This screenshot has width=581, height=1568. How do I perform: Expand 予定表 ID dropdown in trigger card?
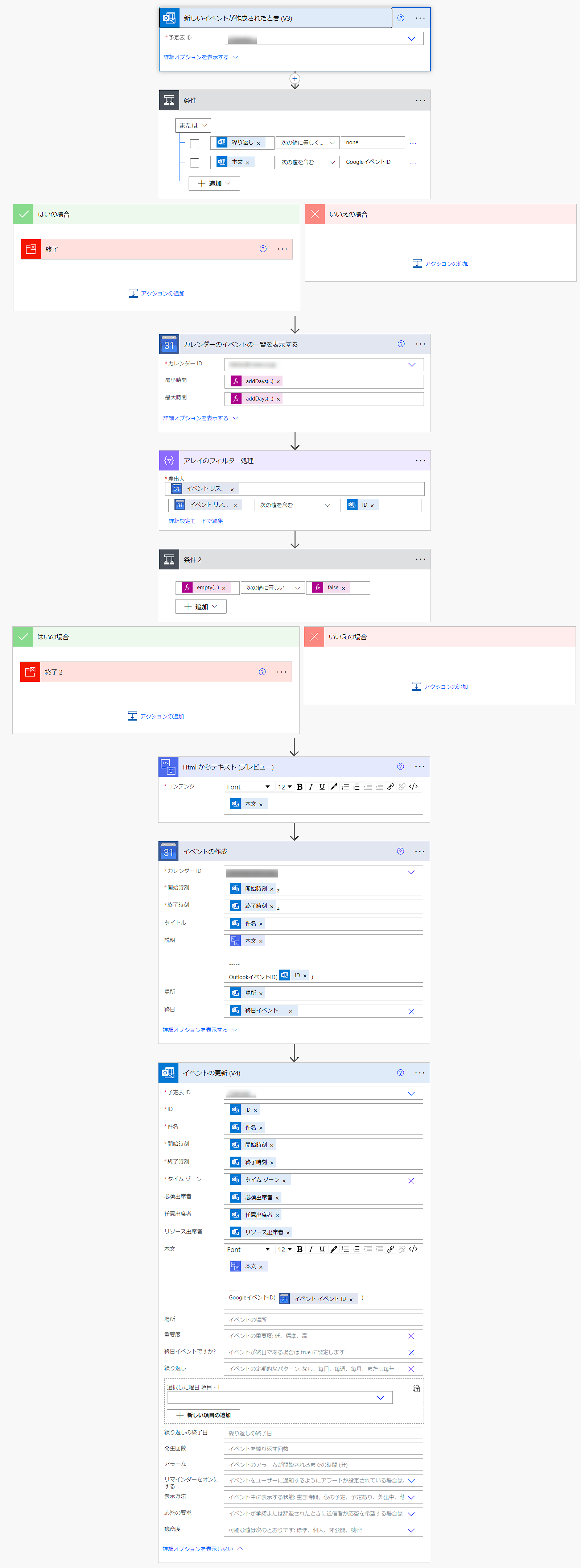[x=411, y=39]
